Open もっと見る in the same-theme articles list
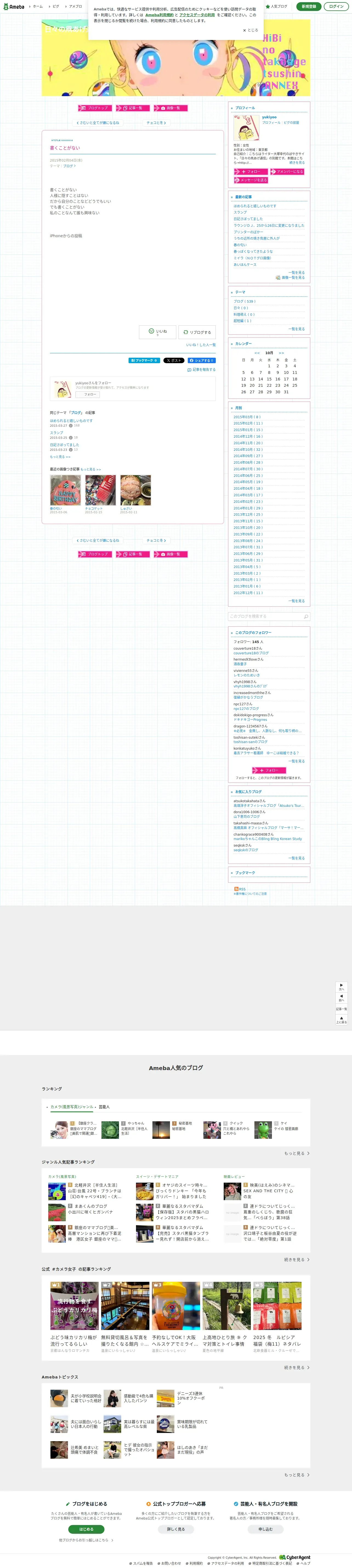 (x=60, y=457)
